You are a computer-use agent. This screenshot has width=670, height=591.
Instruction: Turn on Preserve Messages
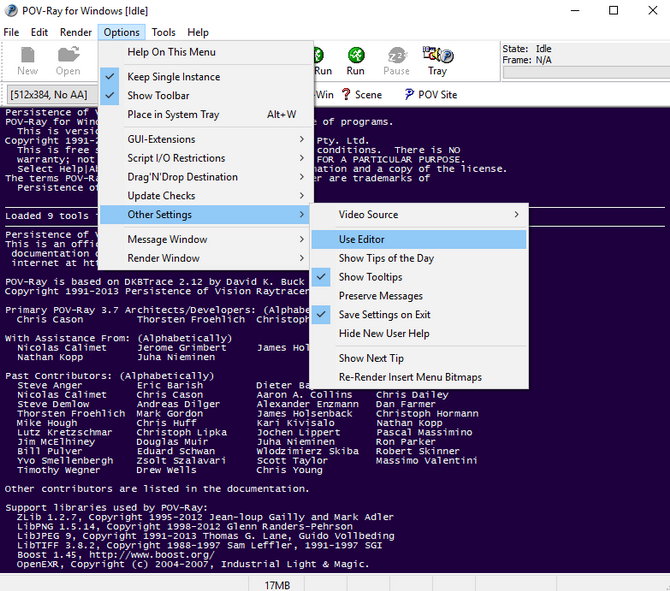click(x=419, y=296)
